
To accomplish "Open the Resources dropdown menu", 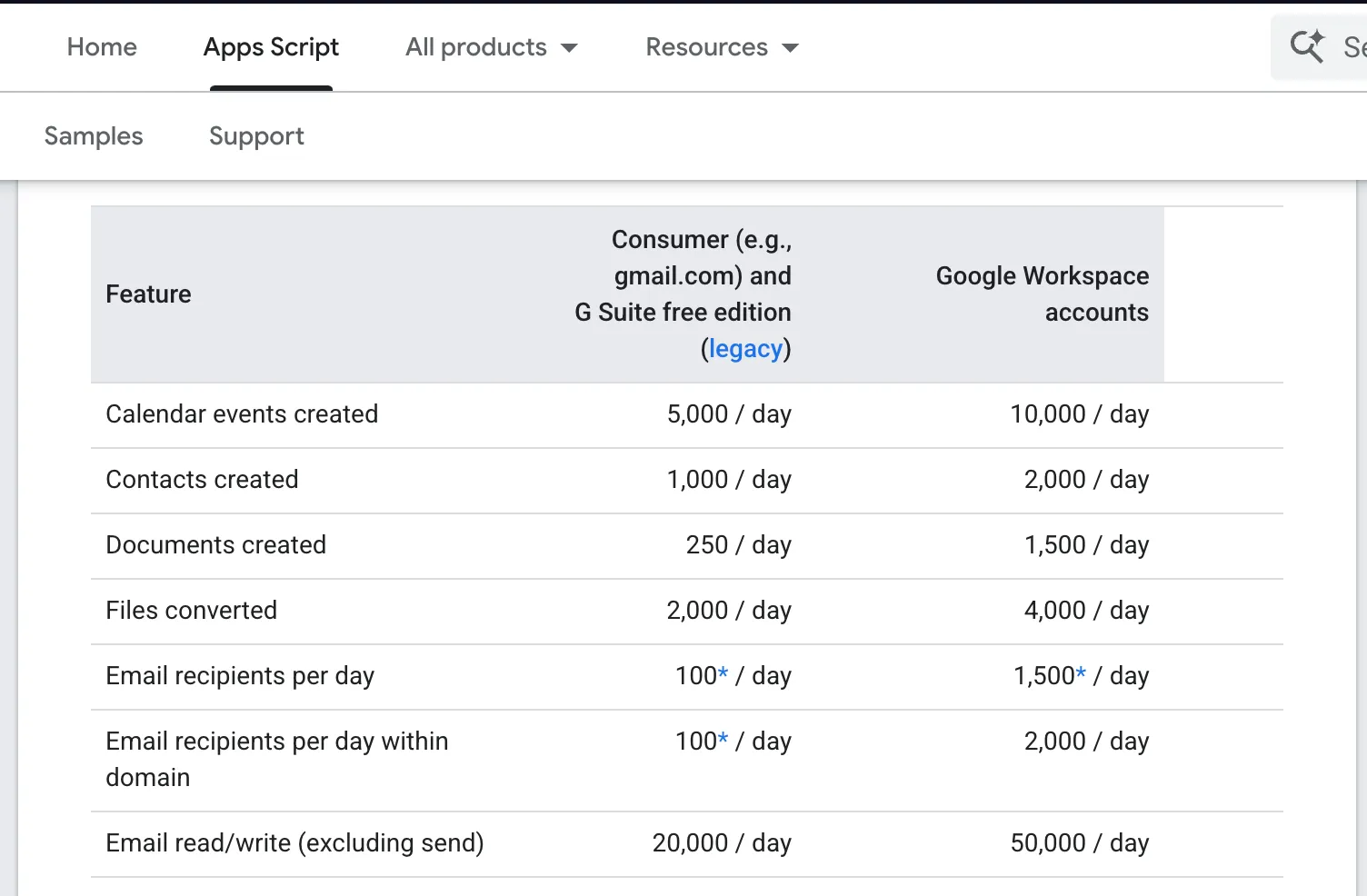I will 722,47.
